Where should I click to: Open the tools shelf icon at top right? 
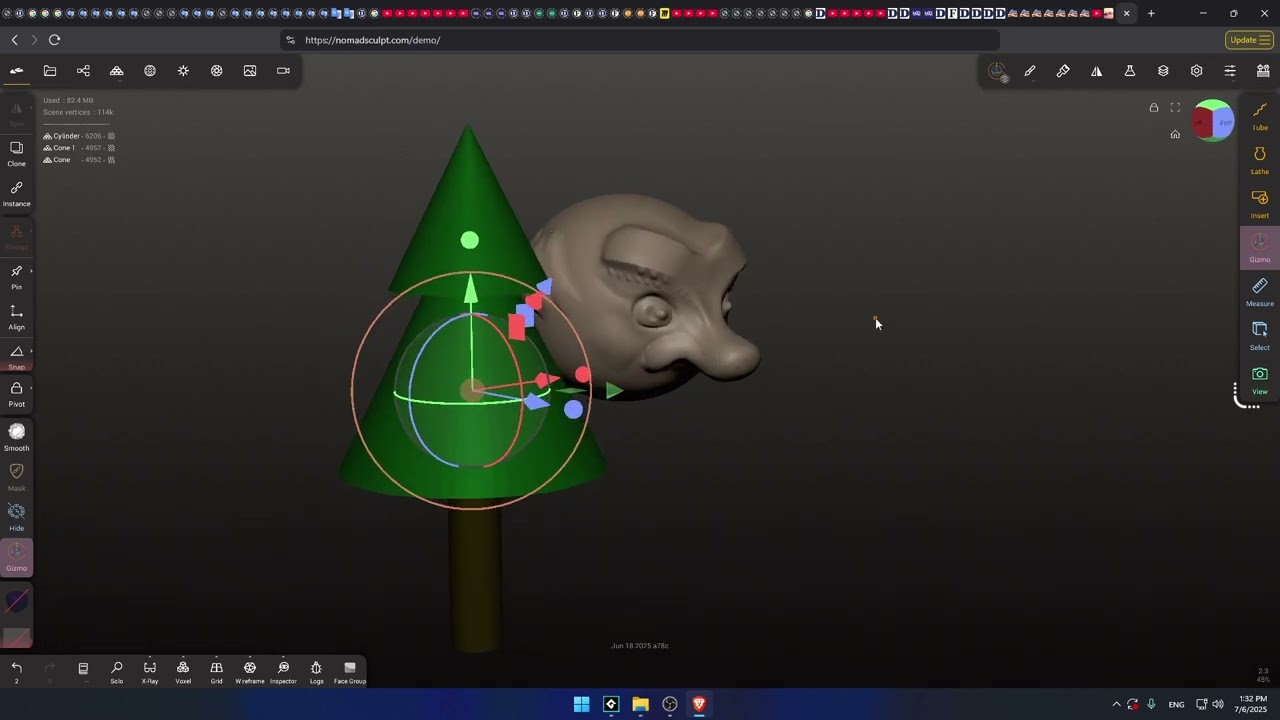click(x=1263, y=71)
